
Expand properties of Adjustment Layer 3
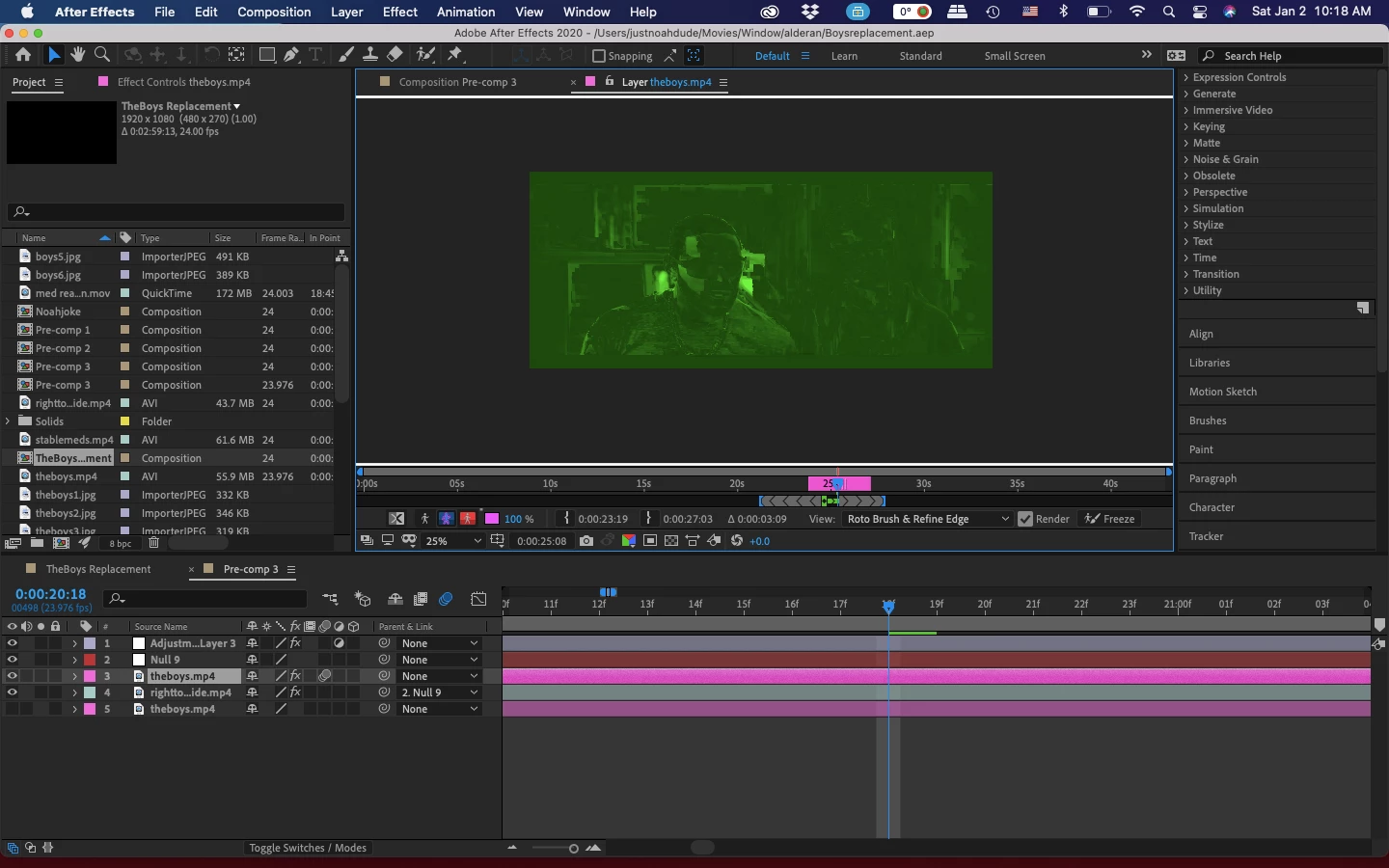(x=74, y=643)
